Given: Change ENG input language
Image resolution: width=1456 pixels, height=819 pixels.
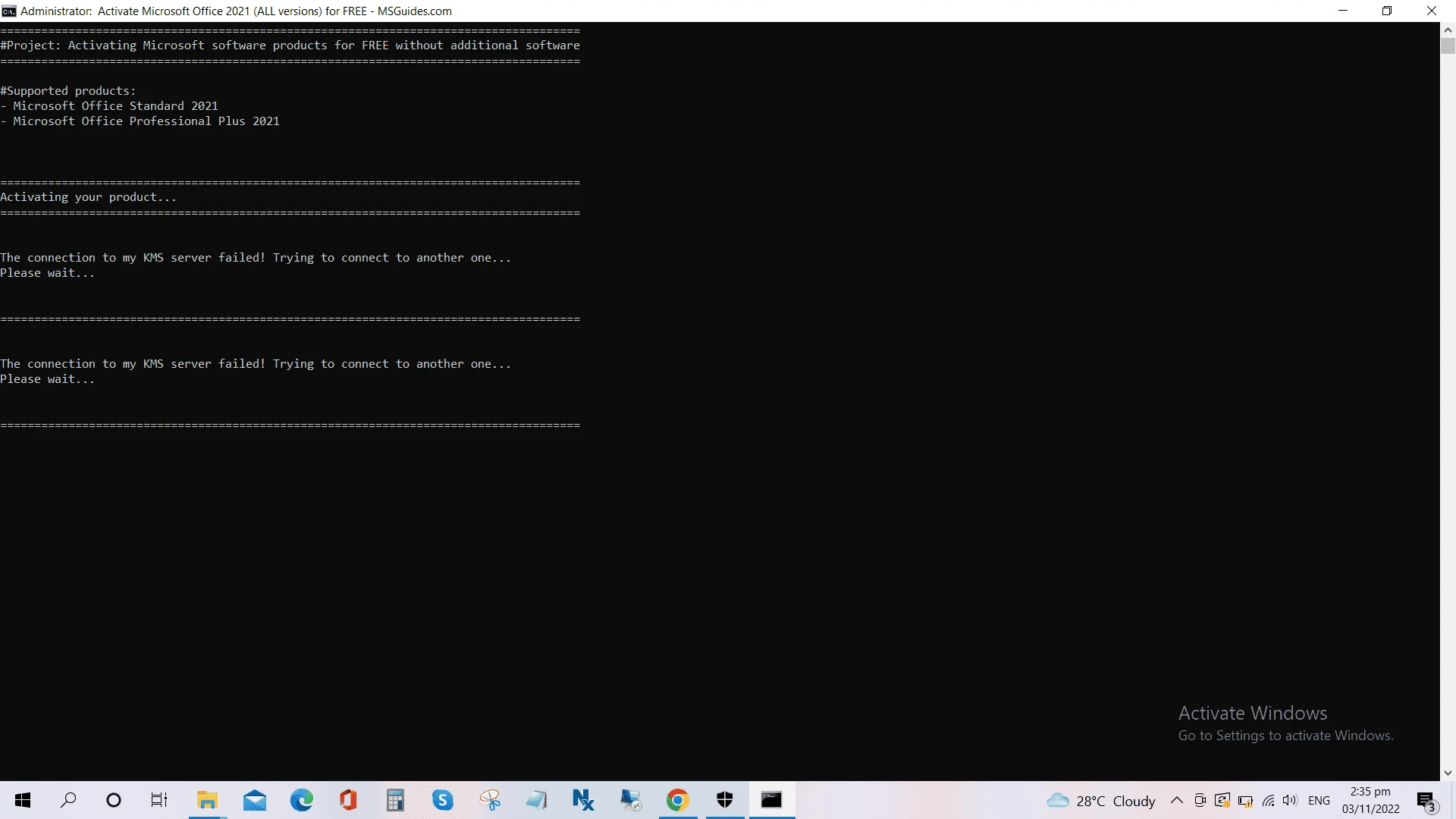Looking at the screenshot, I should 1319,801.
